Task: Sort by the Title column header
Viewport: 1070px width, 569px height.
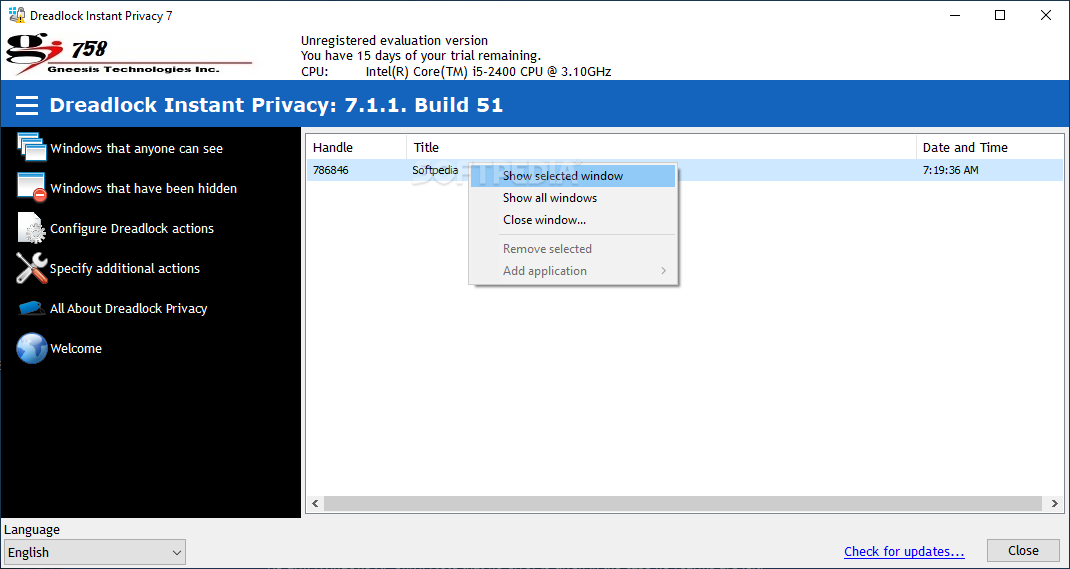Action: tap(661, 147)
